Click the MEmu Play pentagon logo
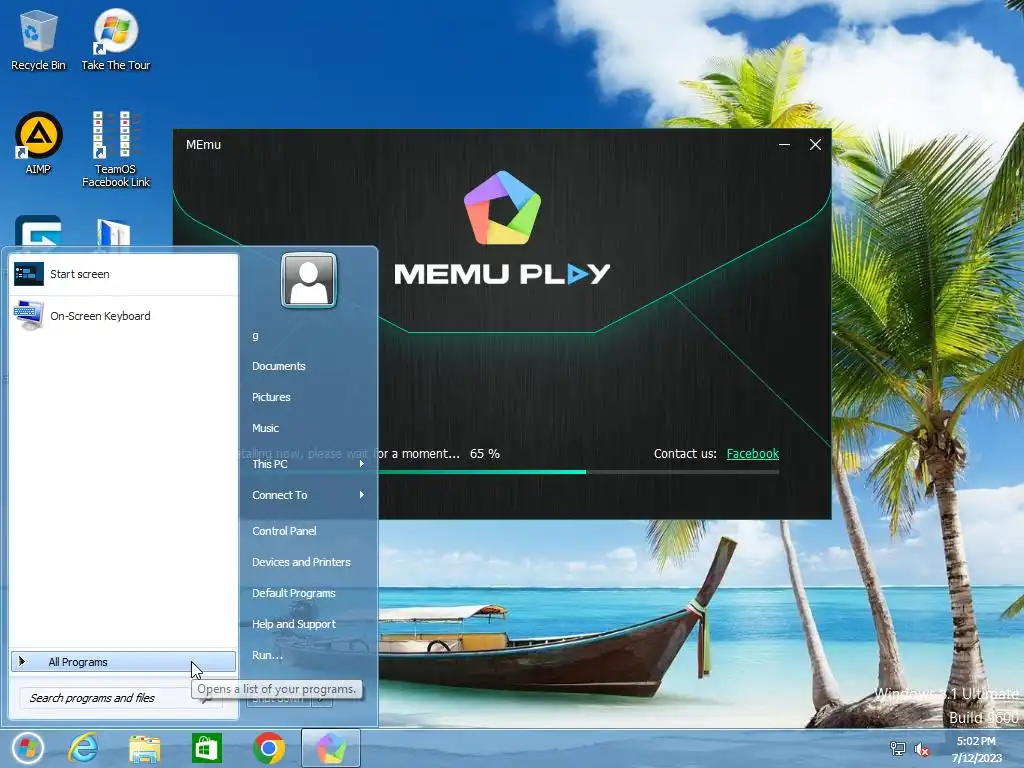The image size is (1024, 768). pyautogui.click(x=502, y=208)
